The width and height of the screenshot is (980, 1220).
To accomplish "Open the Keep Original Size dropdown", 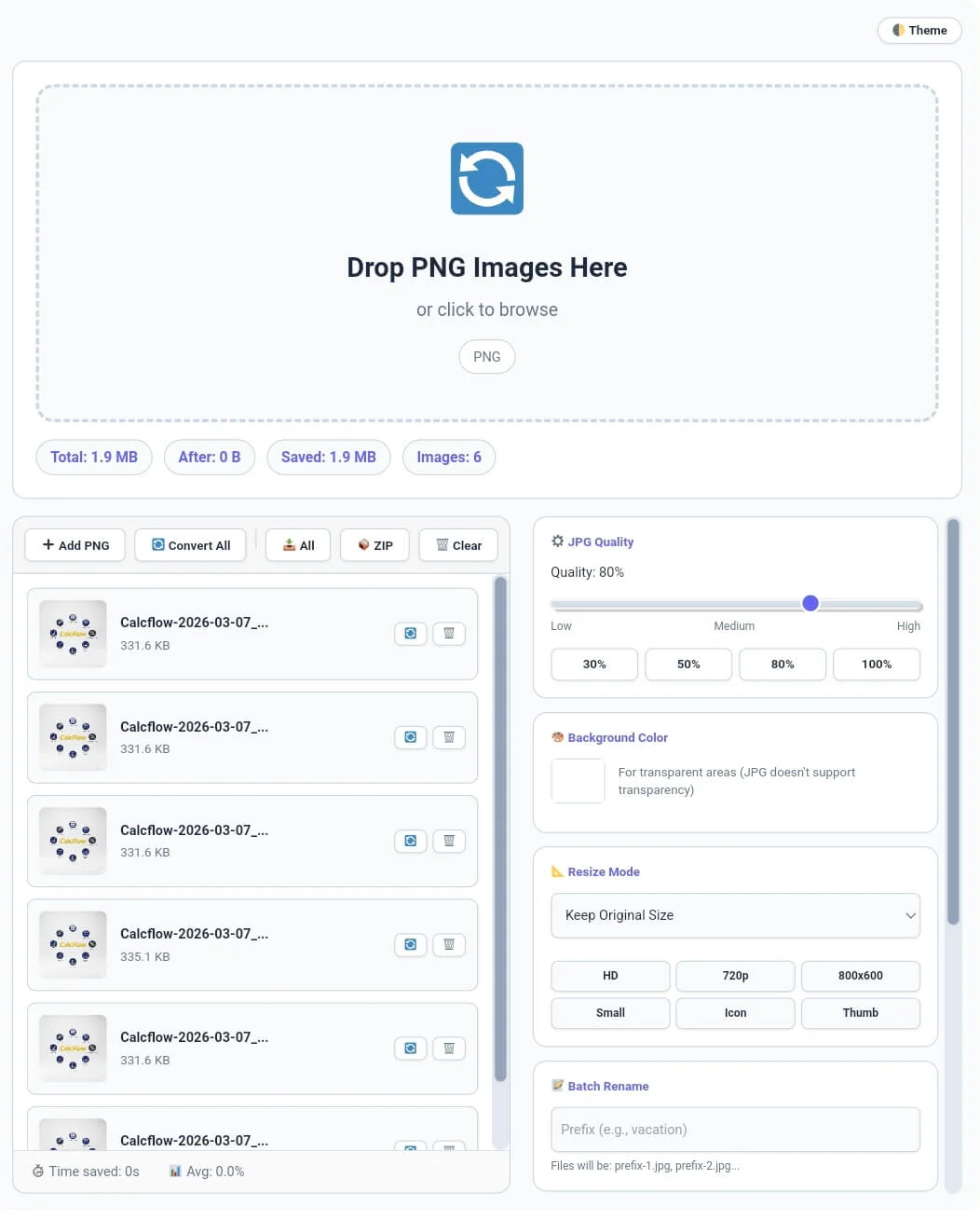I will click(x=735, y=915).
